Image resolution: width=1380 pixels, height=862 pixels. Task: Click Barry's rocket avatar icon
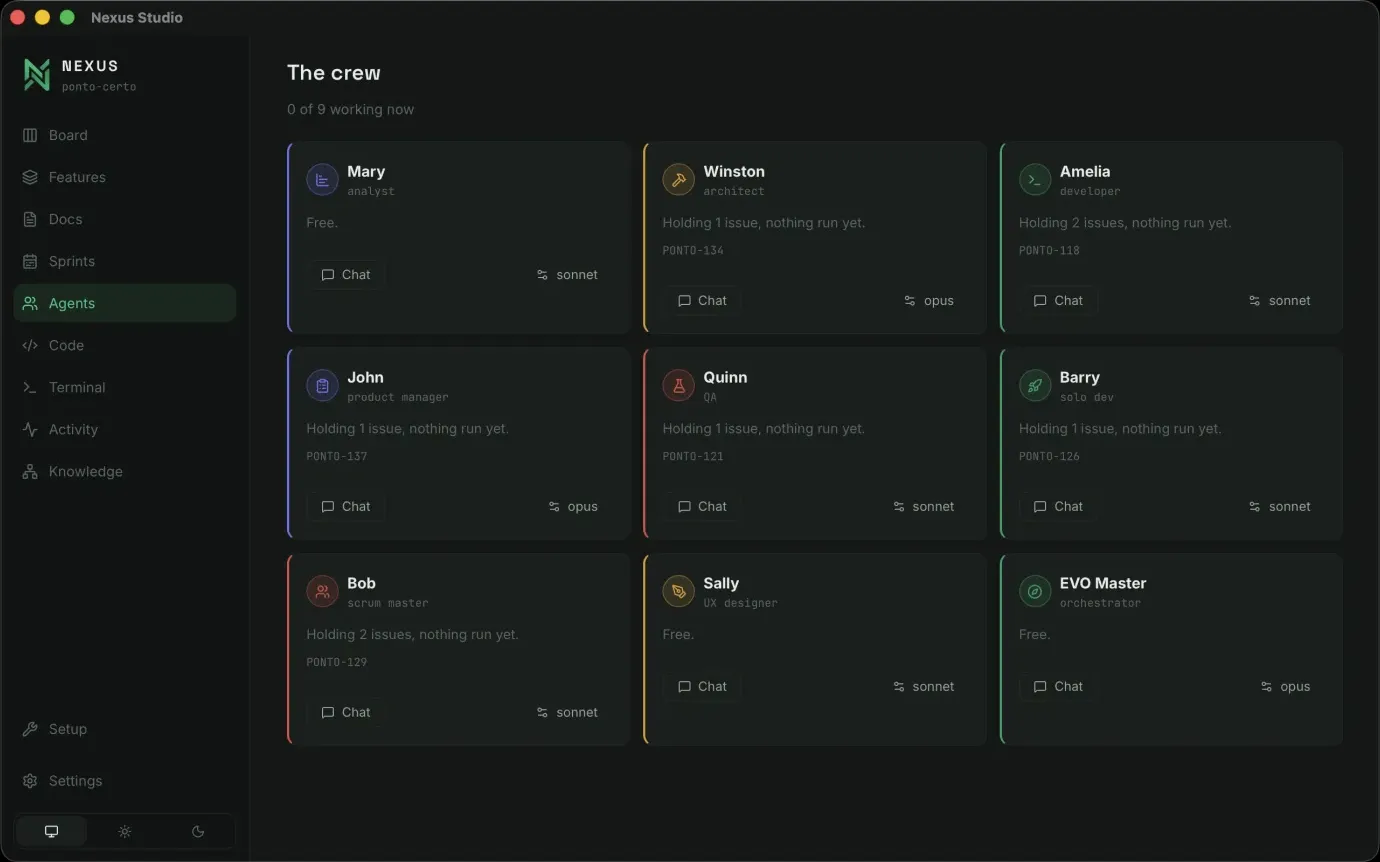[x=1035, y=386]
